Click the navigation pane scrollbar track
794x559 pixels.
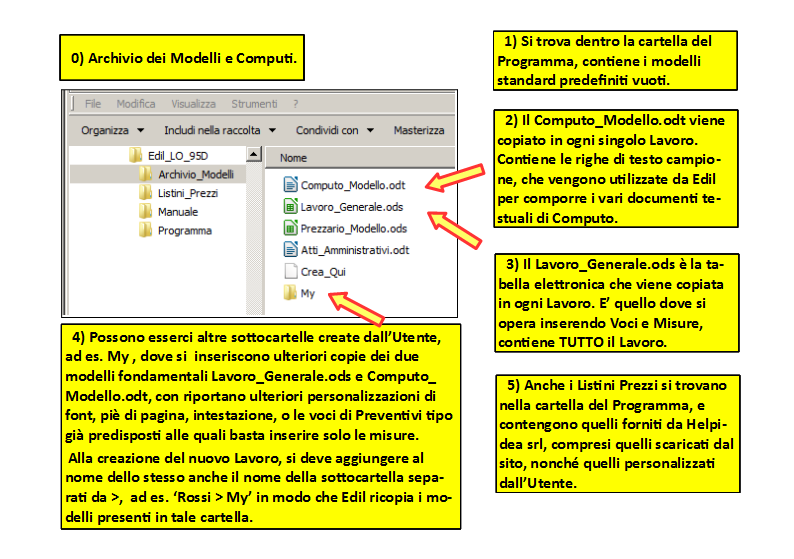[x=254, y=238]
